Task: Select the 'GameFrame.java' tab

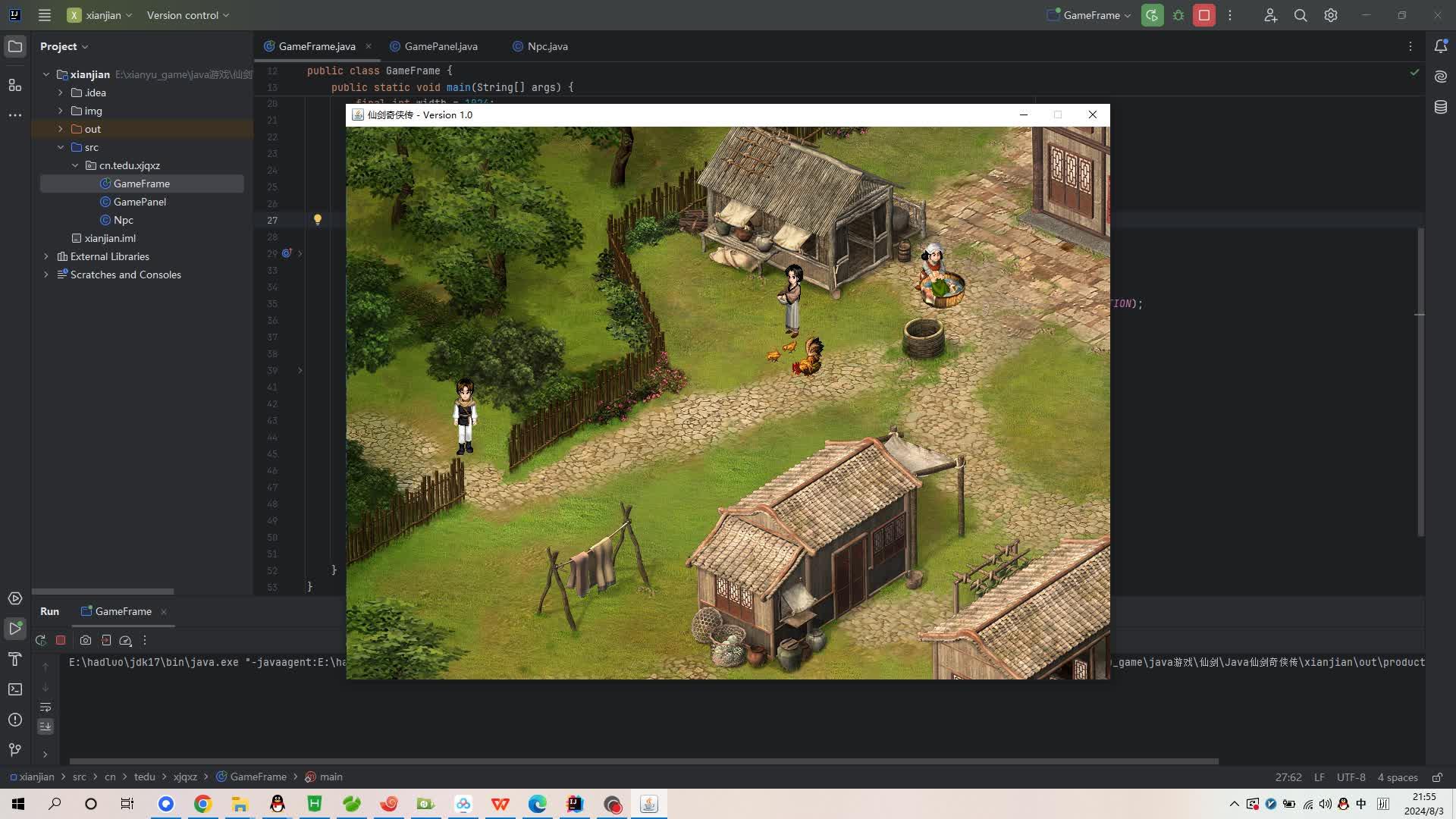Action: [x=316, y=46]
